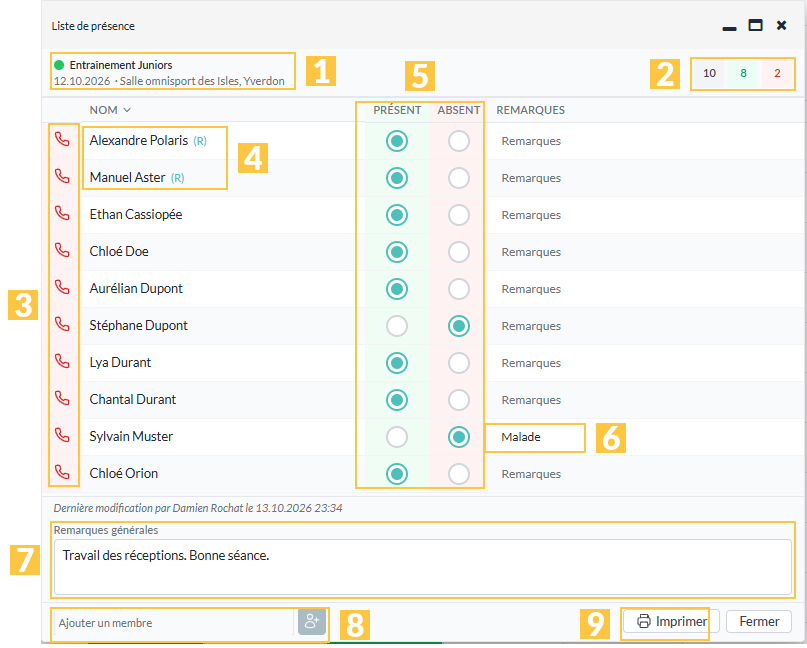Viewport: 807px width, 648px height.
Task: Click the phone icon beside Ethan Cassiopée
Action: click(x=62, y=213)
